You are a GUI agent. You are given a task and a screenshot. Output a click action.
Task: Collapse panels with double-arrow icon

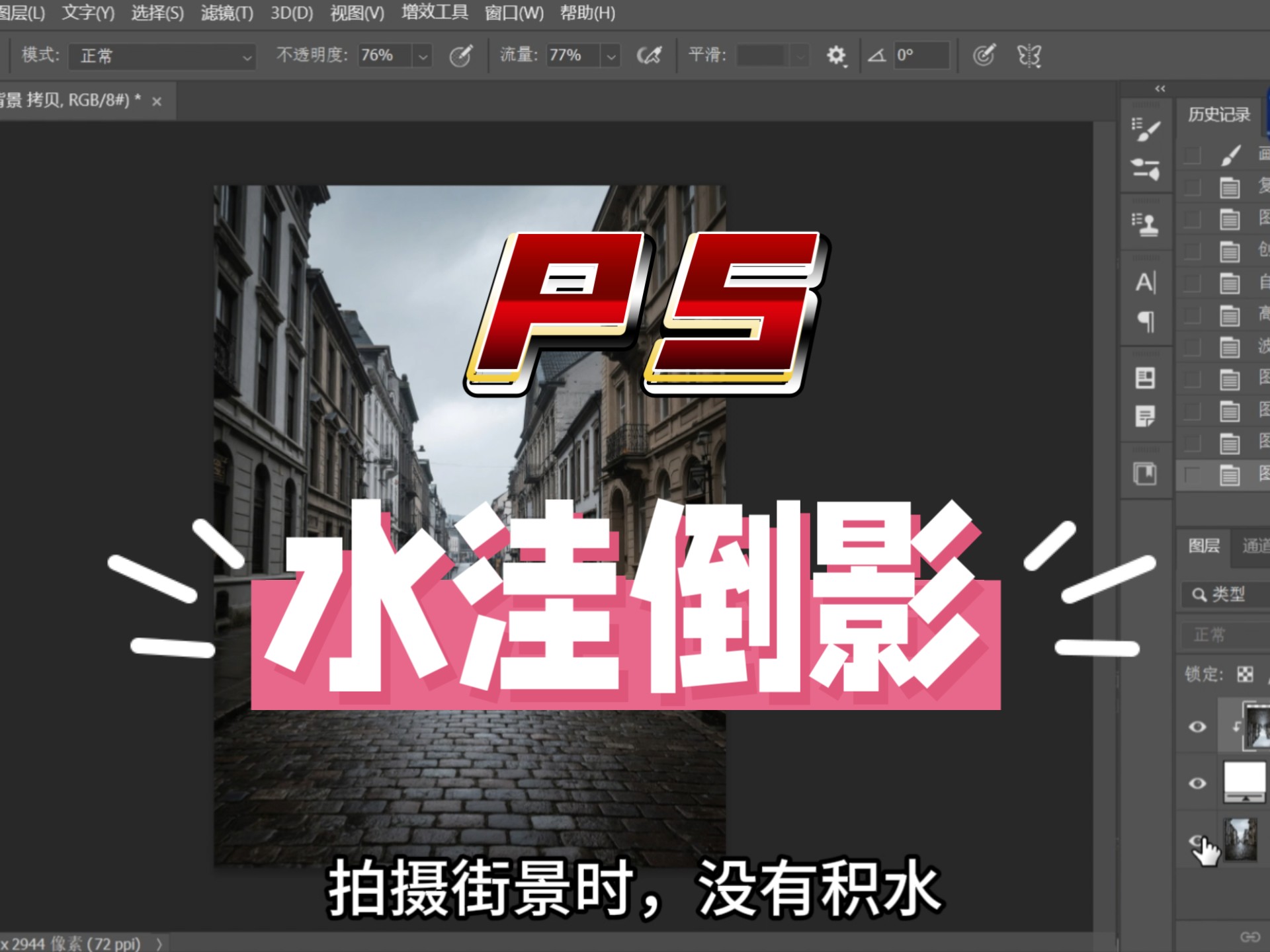pos(1160,89)
